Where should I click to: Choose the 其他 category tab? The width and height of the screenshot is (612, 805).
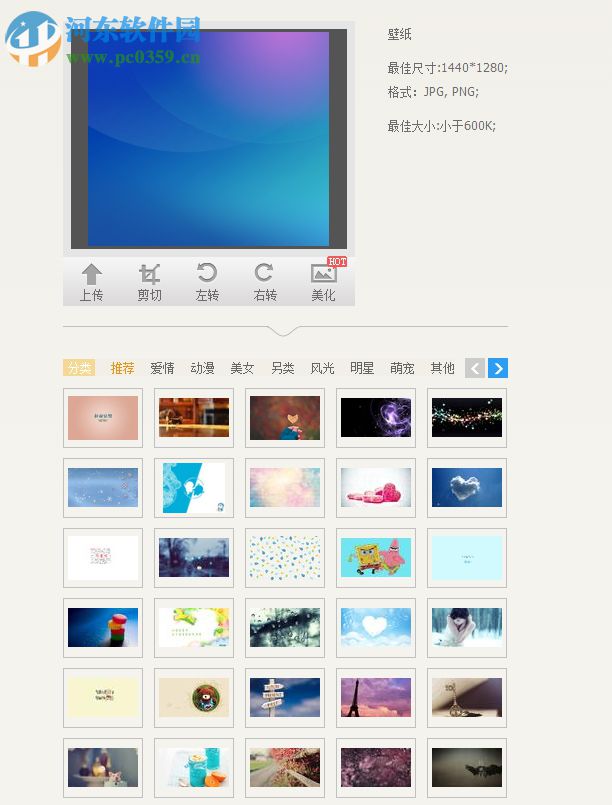pyautogui.click(x=443, y=368)
